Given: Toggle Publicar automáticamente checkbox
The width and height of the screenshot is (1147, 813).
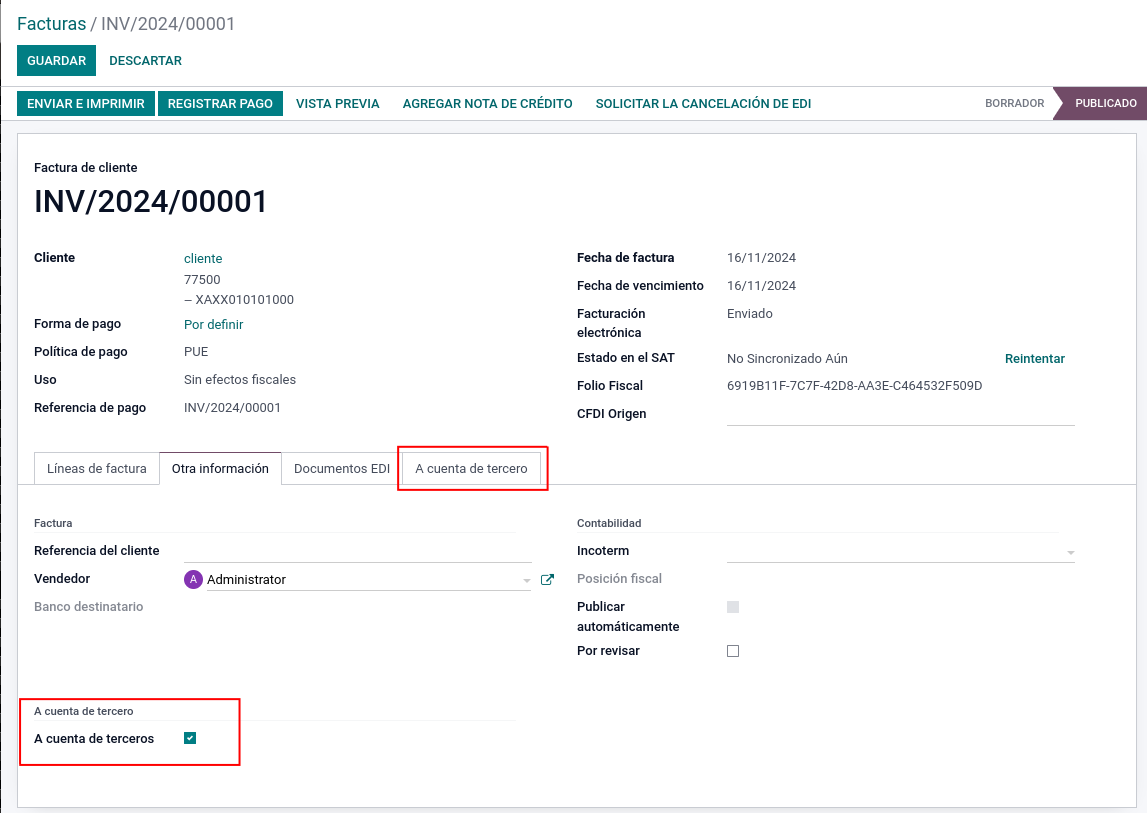Looking at the screenshot, I should 733,607.
